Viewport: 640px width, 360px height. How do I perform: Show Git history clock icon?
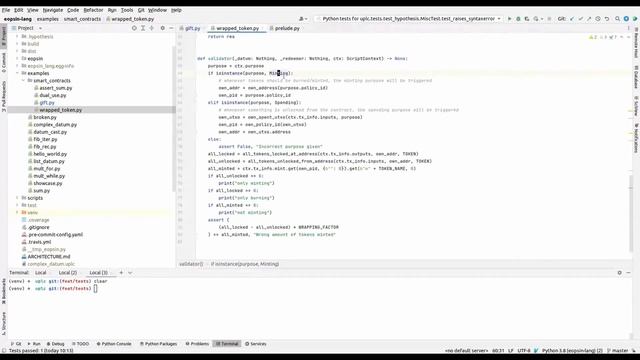click(x=598, y=19)
